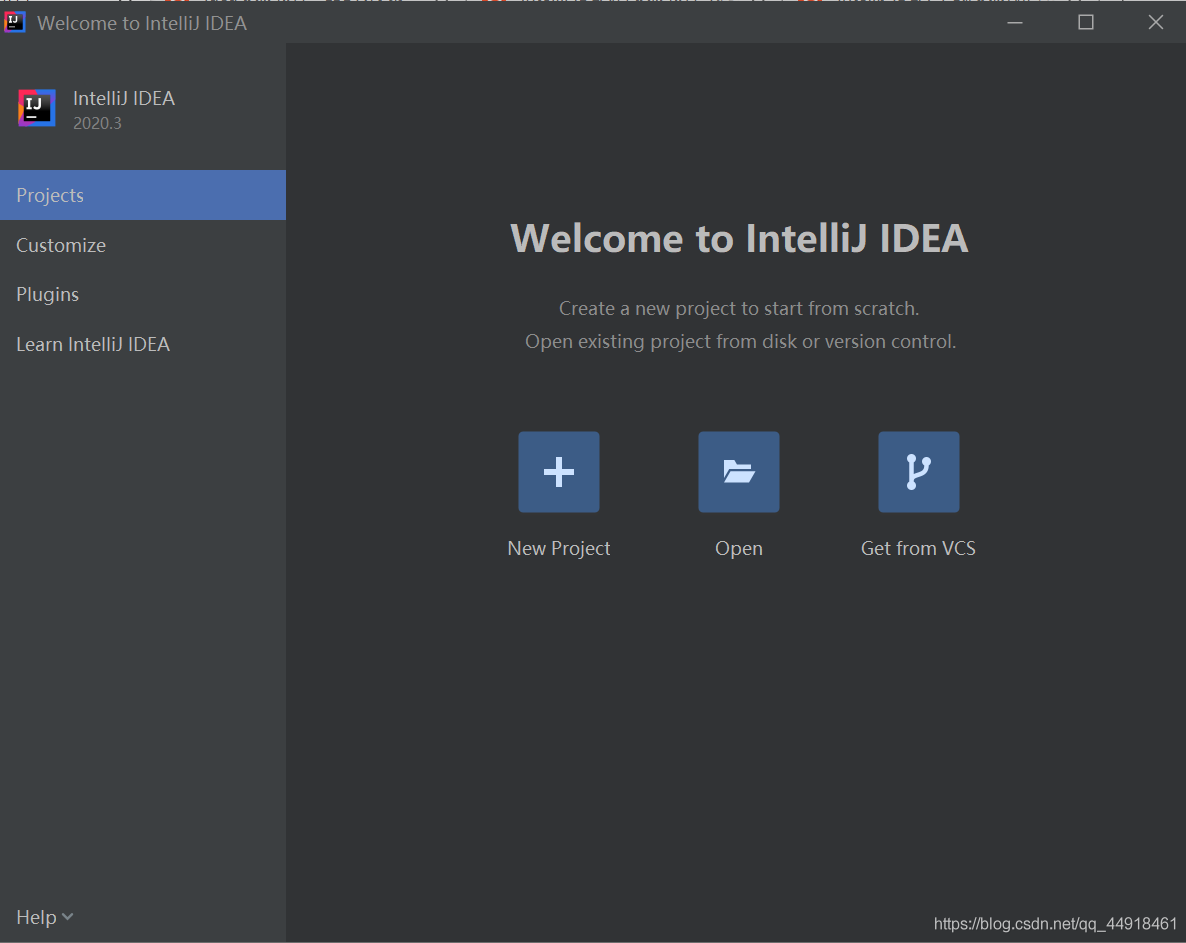Click the IntelliJ IDEA product name text
Screen dimensions: 1186x943
click(x=124, y=98)
